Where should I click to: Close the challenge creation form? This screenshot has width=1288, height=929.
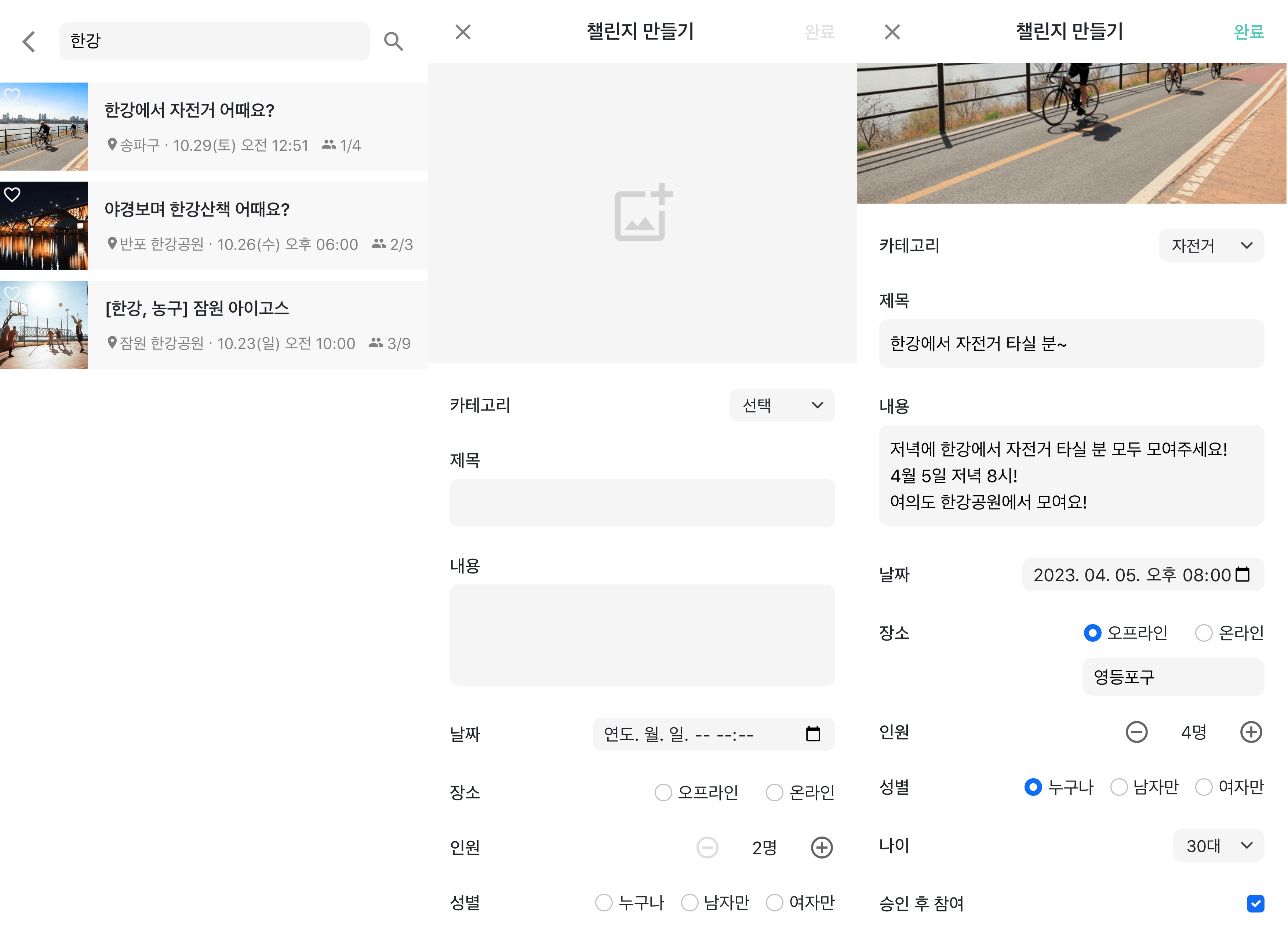tap(463, 32)
